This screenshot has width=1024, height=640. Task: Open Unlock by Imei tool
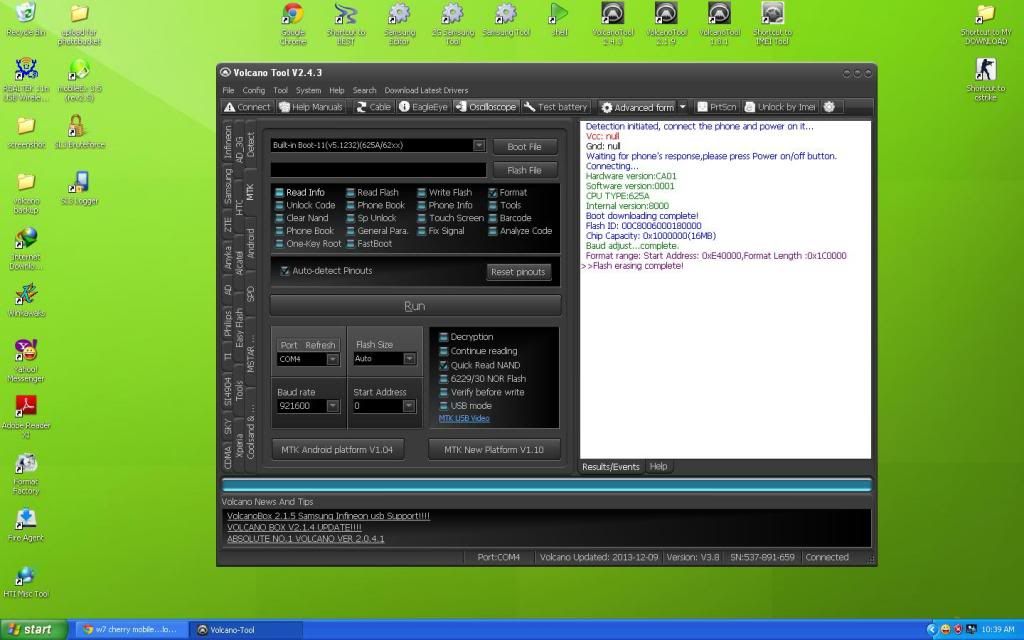point(779,107)
